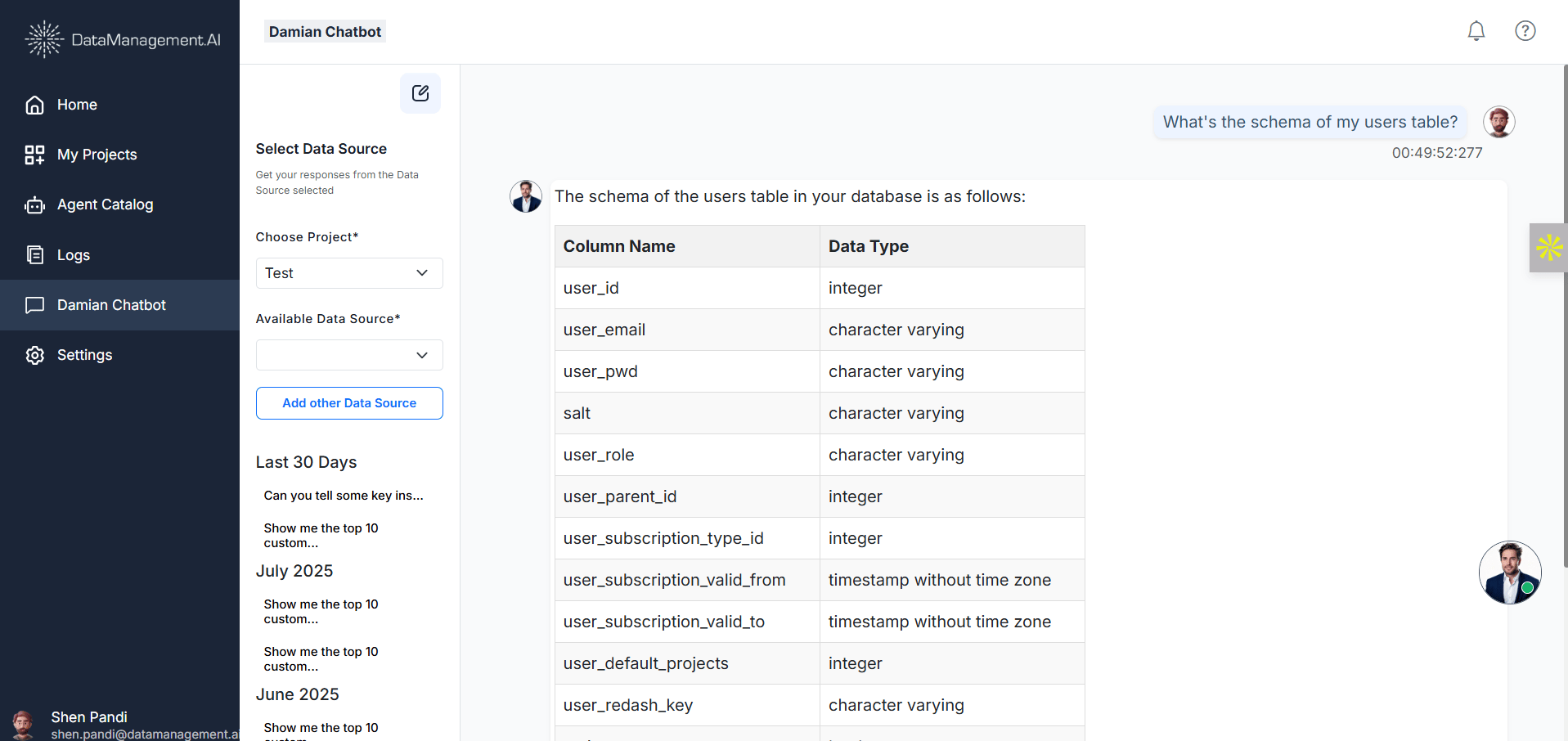The image size is (1568, 741).
Task: Select the Damian Chatbot sidebar menu item
Action: (x=111, y=305)
